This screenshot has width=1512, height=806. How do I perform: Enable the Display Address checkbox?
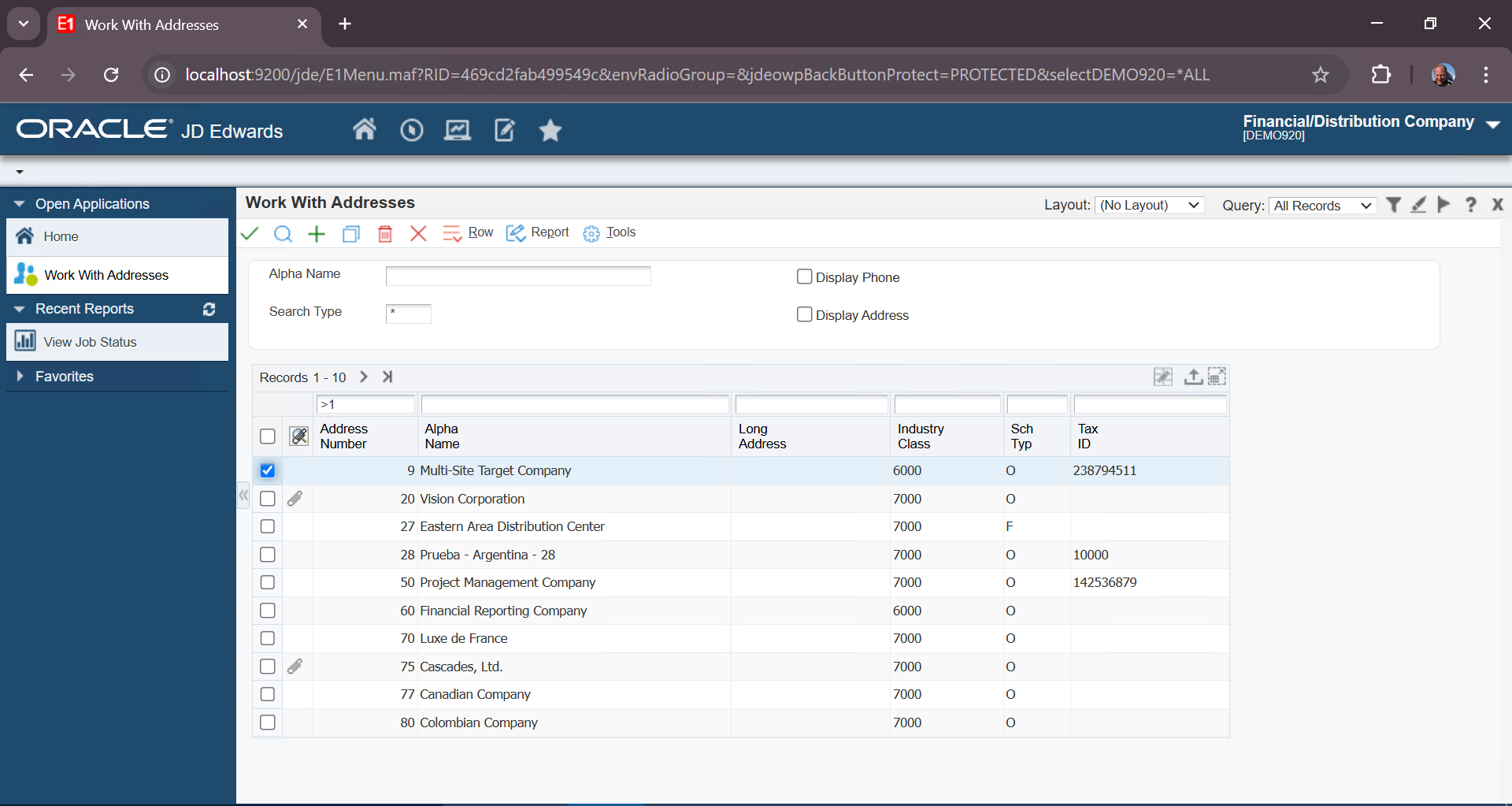804,314
